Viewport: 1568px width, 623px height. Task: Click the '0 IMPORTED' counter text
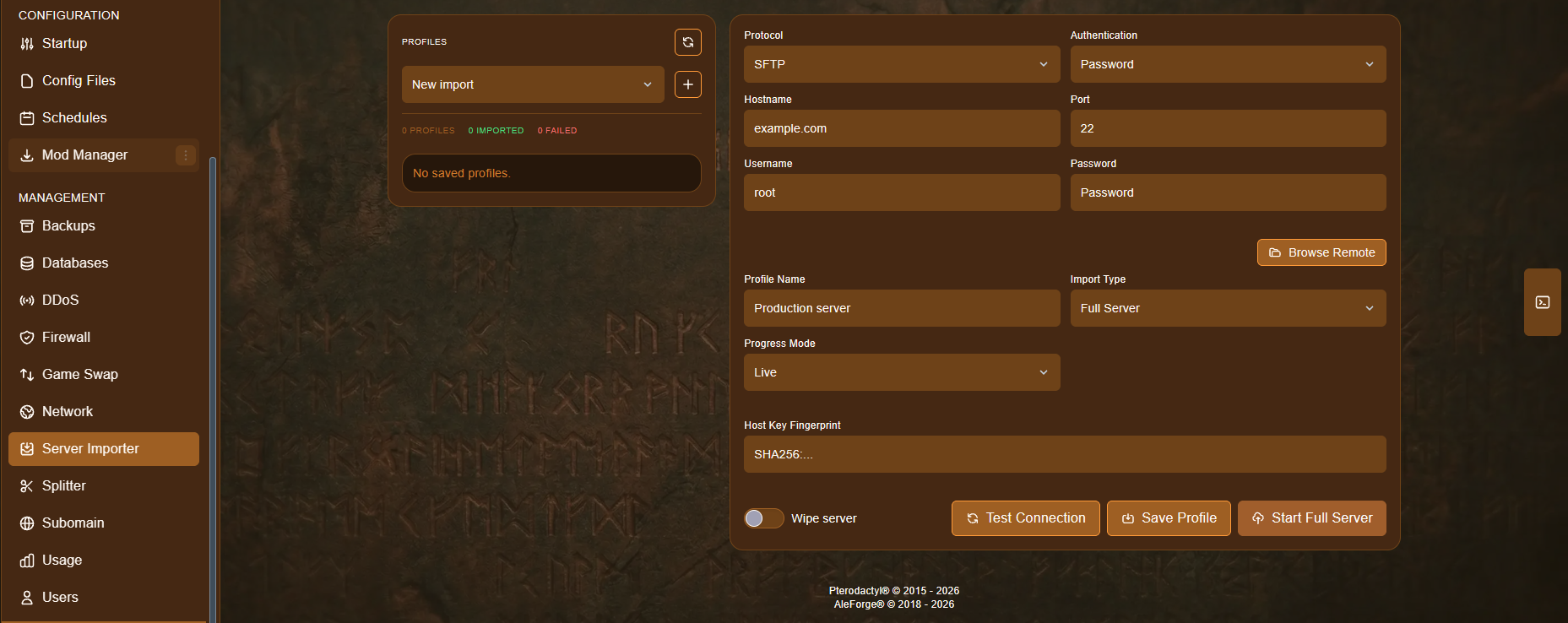click(496, 131)
